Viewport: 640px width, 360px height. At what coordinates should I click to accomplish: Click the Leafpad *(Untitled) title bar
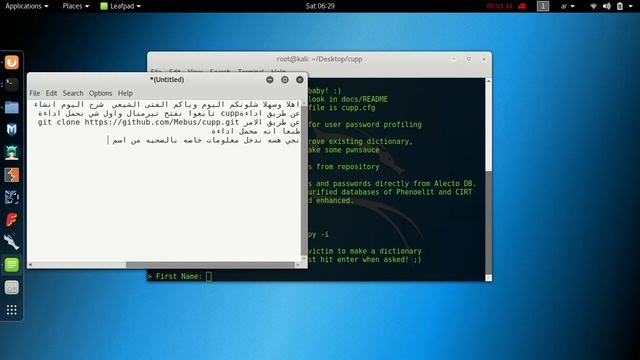pos(167,80)
